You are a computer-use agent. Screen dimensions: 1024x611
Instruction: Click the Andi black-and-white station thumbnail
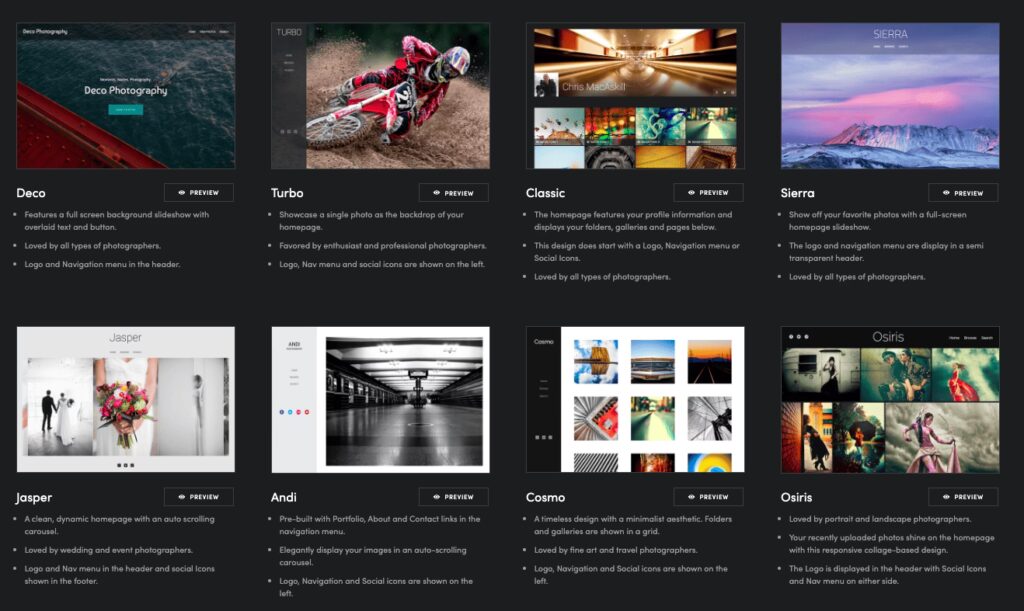(x=380, y=400)
